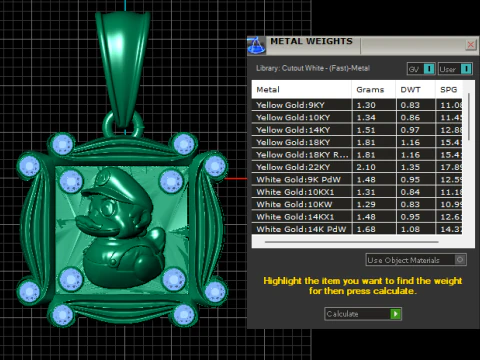Select the Yellow Gold:22KY row
Viewport: 480px width, 360px height.
(357, 167)
